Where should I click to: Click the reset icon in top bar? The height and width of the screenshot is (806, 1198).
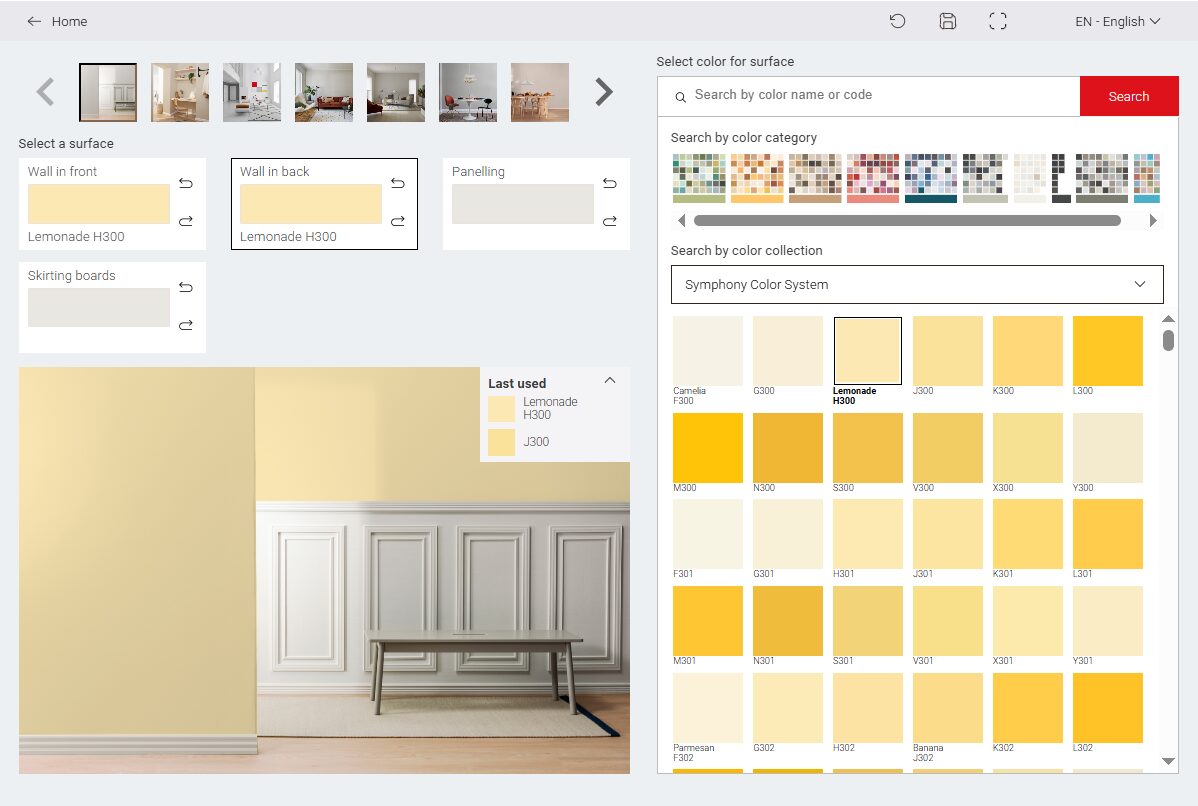point(897,21)
